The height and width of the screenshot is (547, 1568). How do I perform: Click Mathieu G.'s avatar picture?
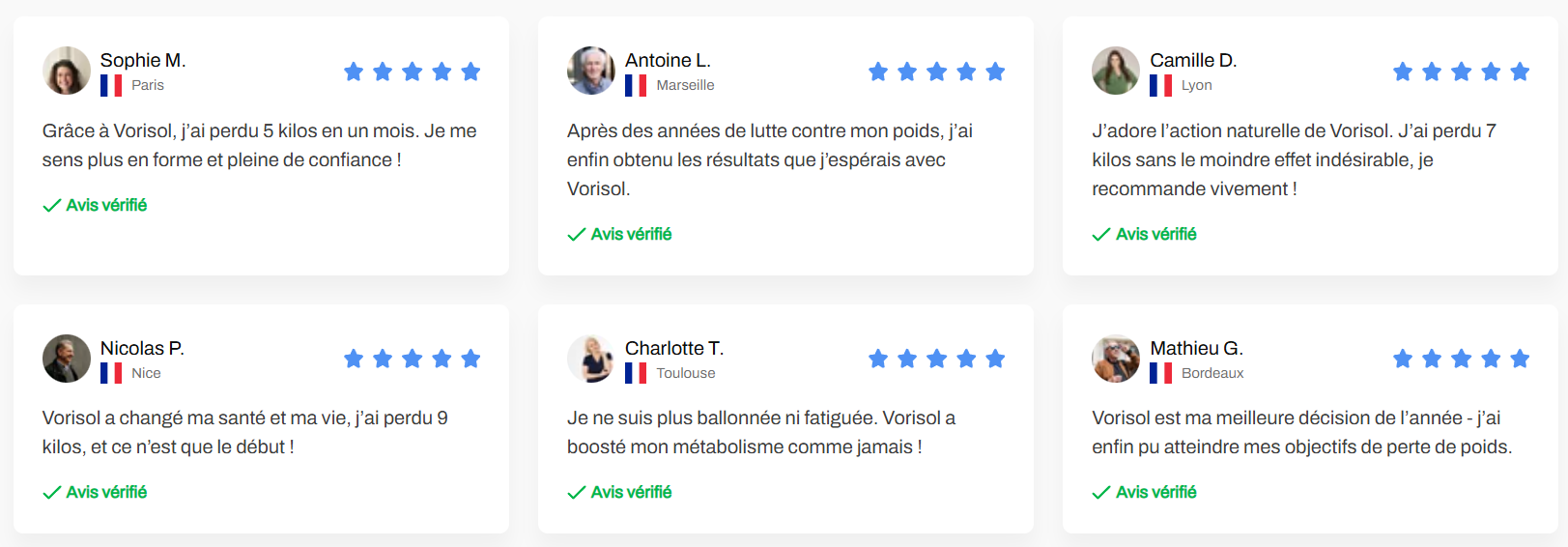[1116, 359]
